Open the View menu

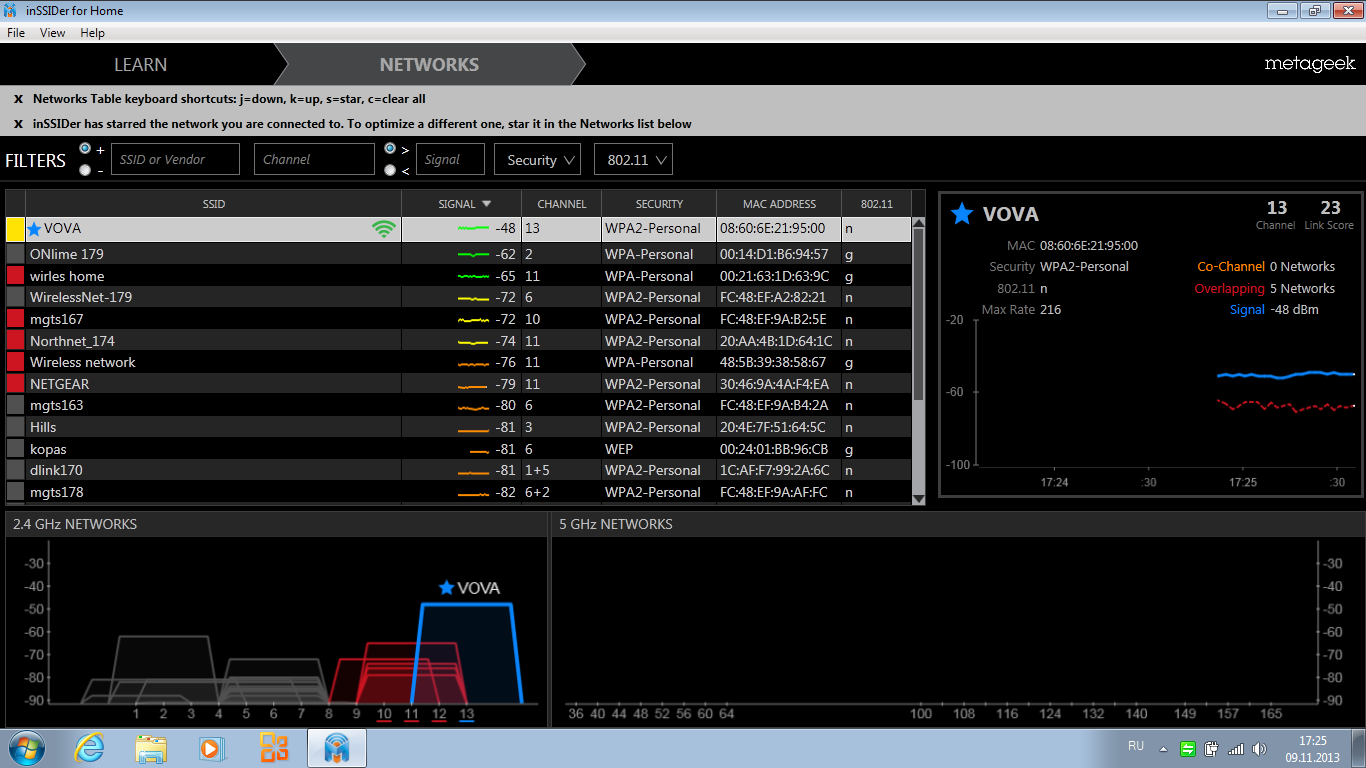(x=52, y=33)
